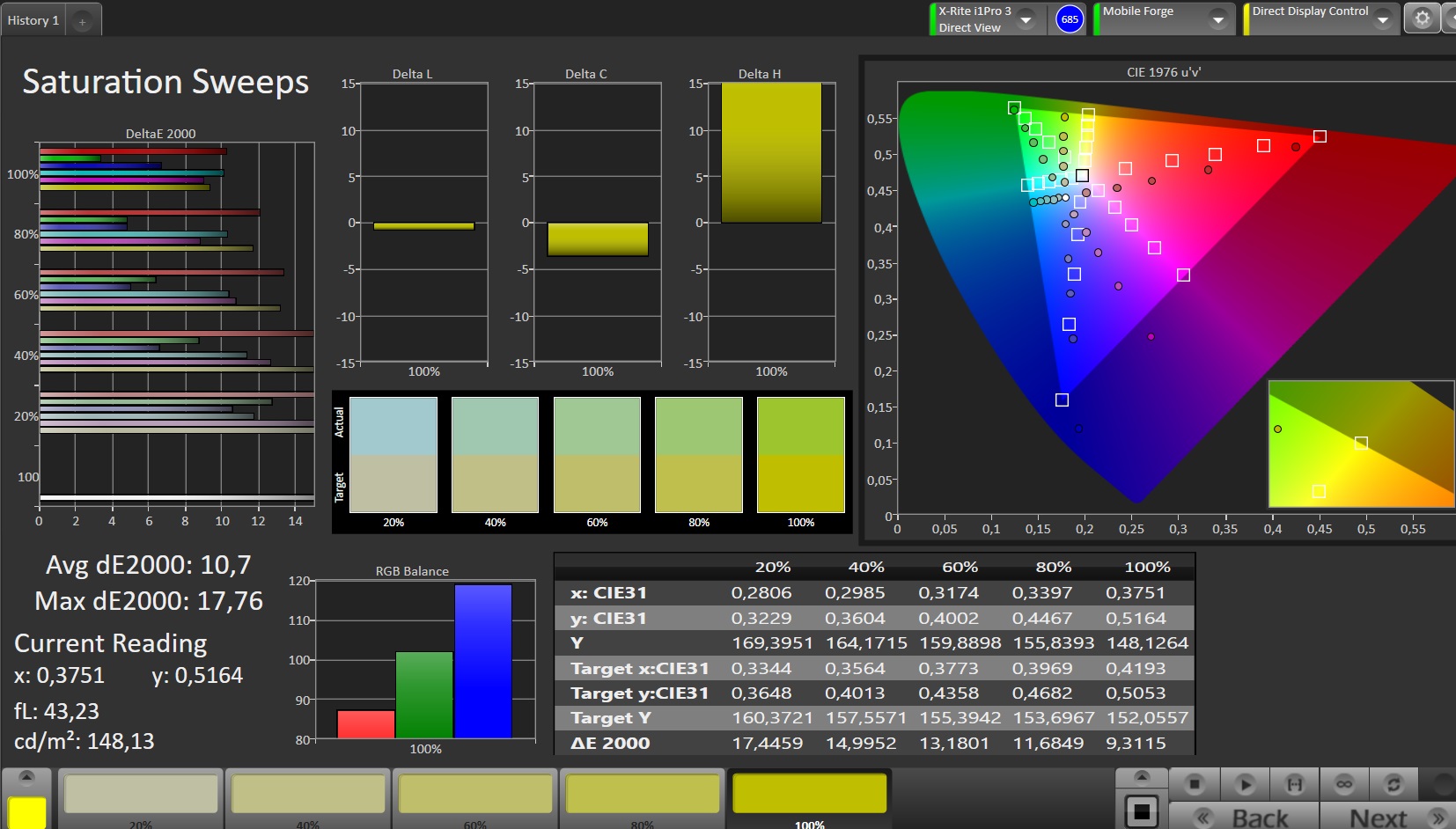Open the settings gear in the top bar
The height and width of the screenshot is (829, 1456).
[x=1422, y=18]
